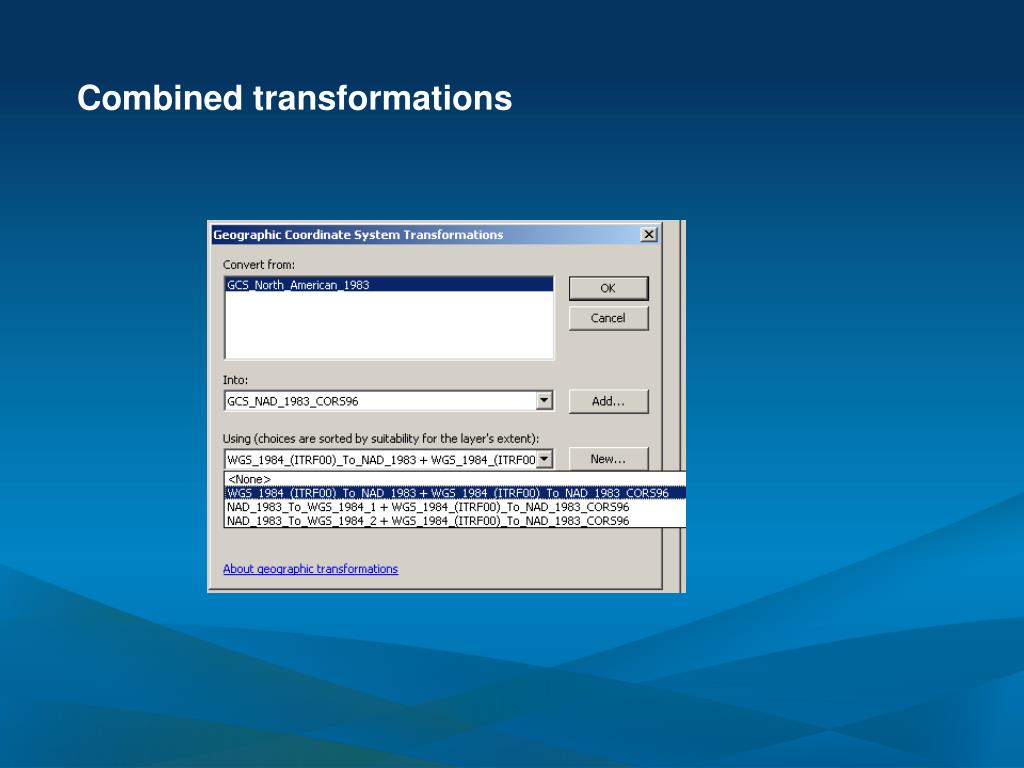The image size is (1024, 768).
Task: Select NAD_1983_To_WGS_1984_1 combined transformation option
Action: tap(455, 507)
